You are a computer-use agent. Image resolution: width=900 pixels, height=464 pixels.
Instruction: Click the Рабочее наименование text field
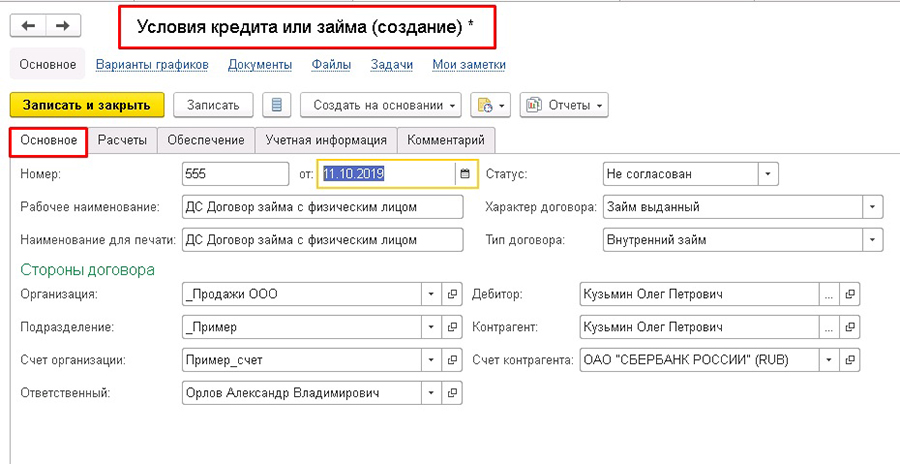tap(322, 207)
